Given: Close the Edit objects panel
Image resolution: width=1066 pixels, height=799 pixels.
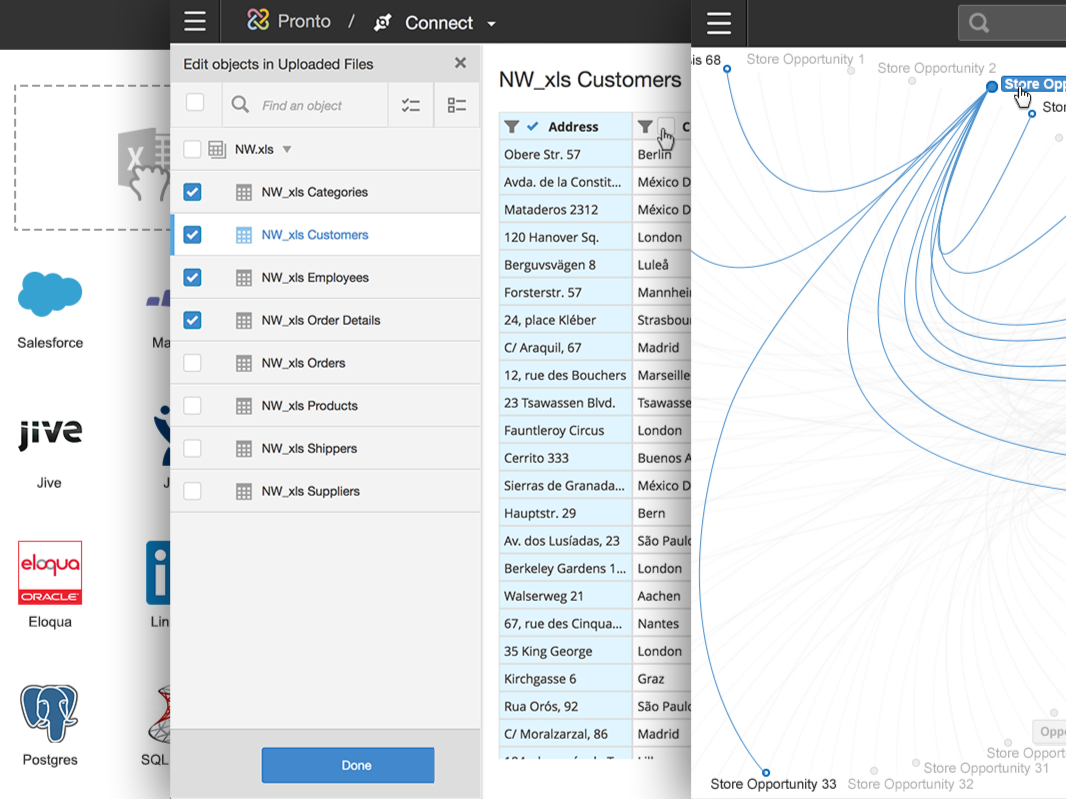Looking at the screenshot, I should [460, 63].
